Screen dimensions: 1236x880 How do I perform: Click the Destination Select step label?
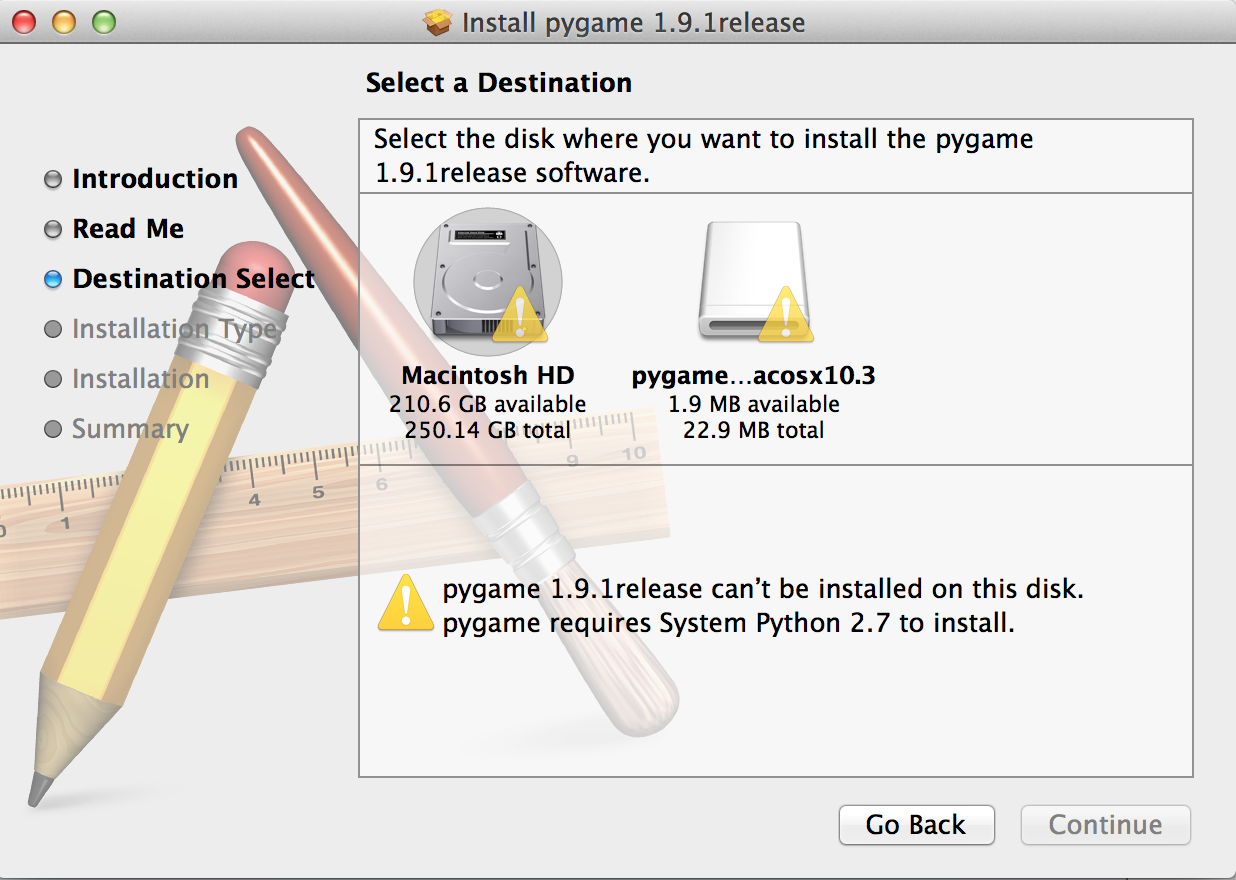pyautogui.click(x=193, y=279)
